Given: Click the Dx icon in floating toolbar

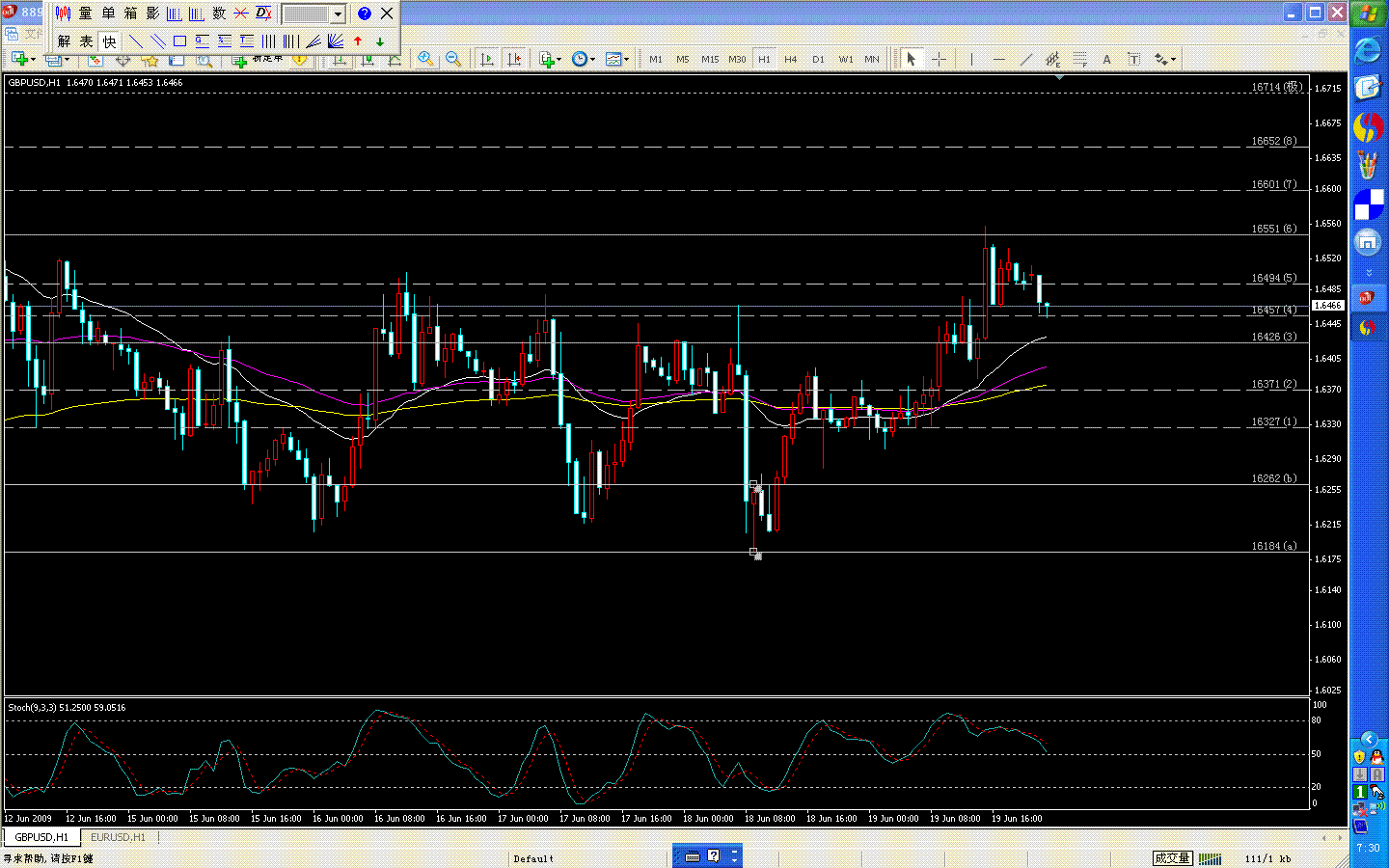Looking at the screenshot, I should point(263,14).
